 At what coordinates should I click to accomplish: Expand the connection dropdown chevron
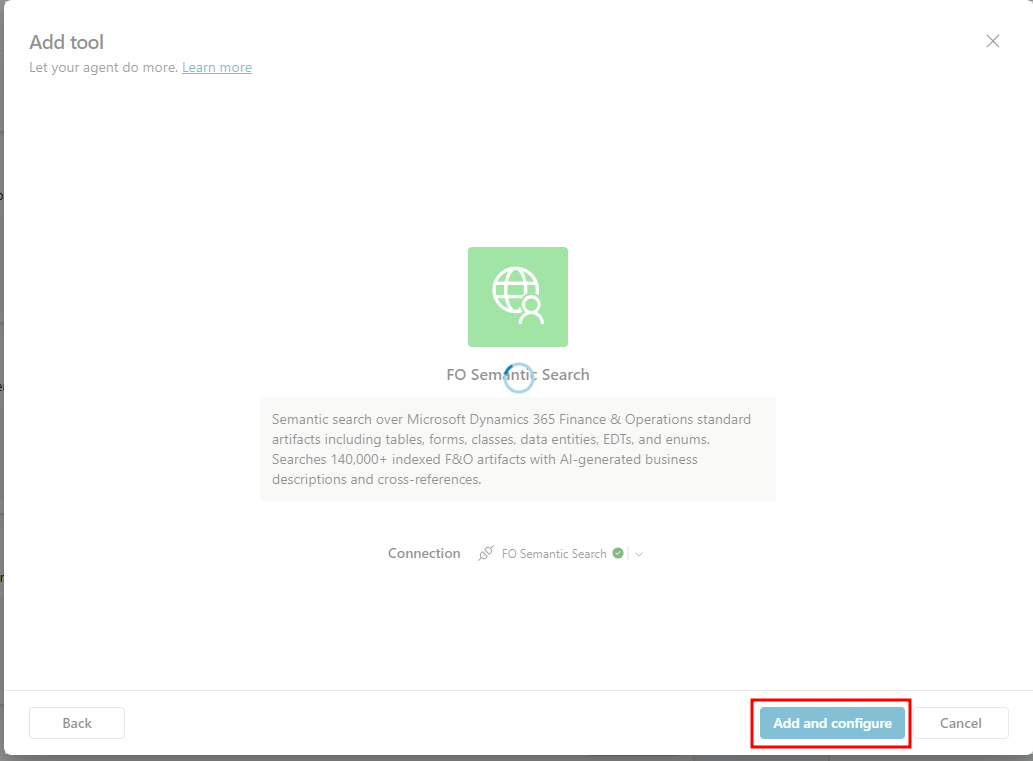[638, 554]
